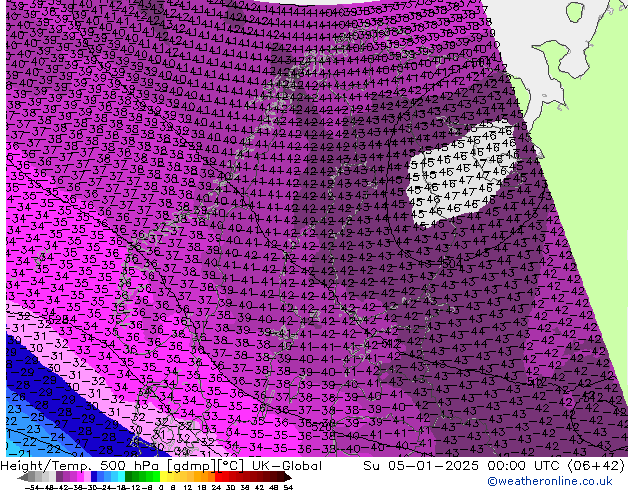Image resolution: width=634 pixels, height=490 pixels.
Task: Pick the yellow legend swatch above 0
Action: tap(163, 478)
